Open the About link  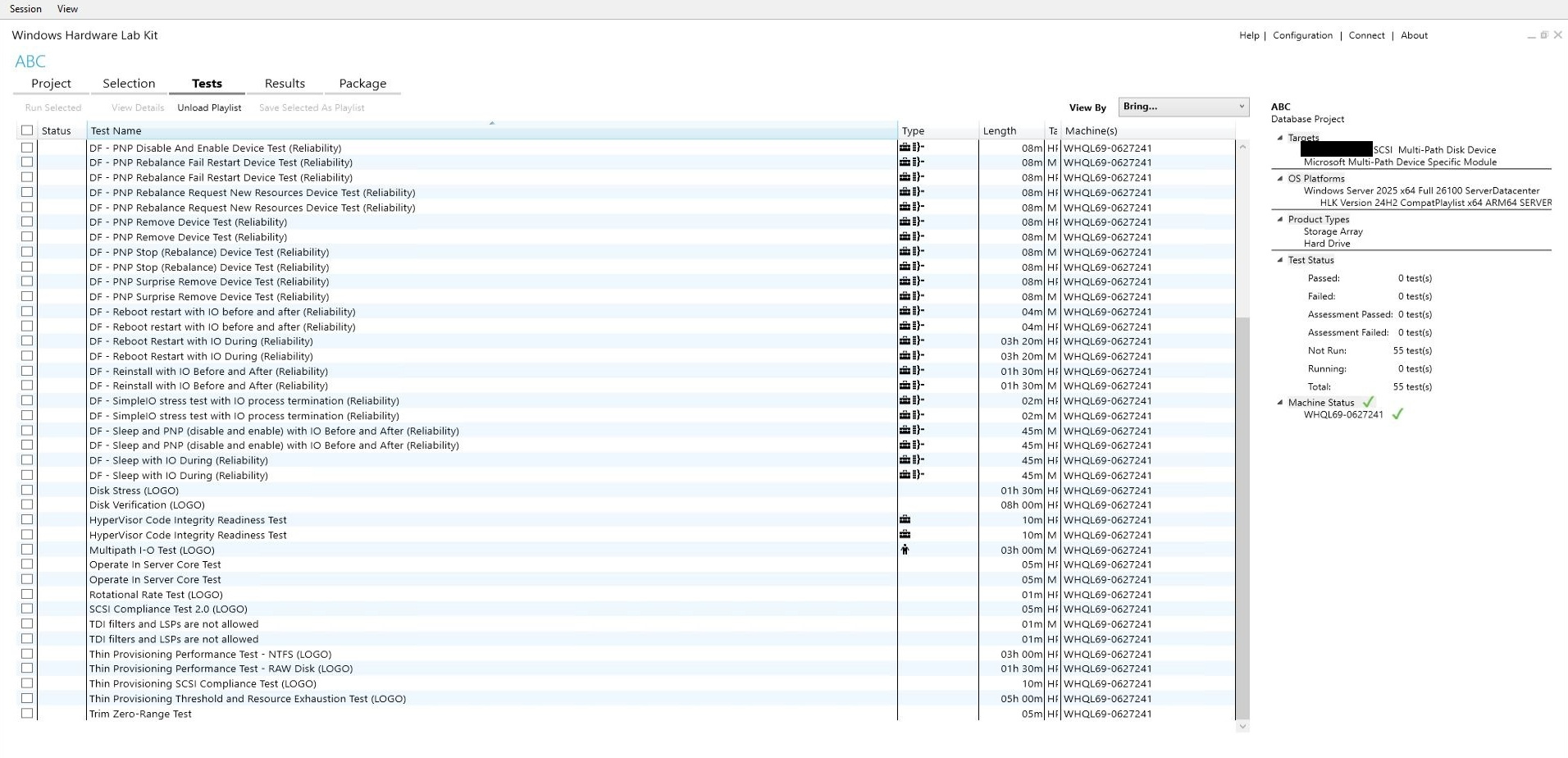pos(1414,35)
